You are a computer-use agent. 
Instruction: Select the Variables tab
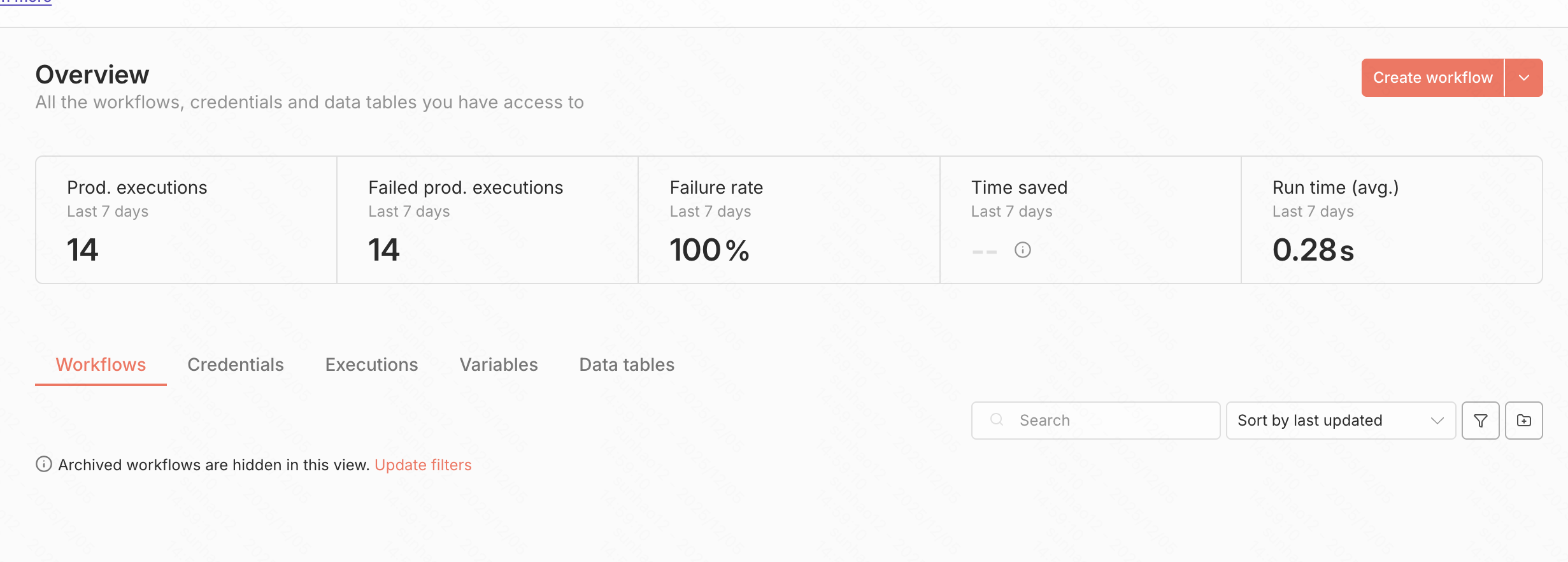click(x=498, y=364)
